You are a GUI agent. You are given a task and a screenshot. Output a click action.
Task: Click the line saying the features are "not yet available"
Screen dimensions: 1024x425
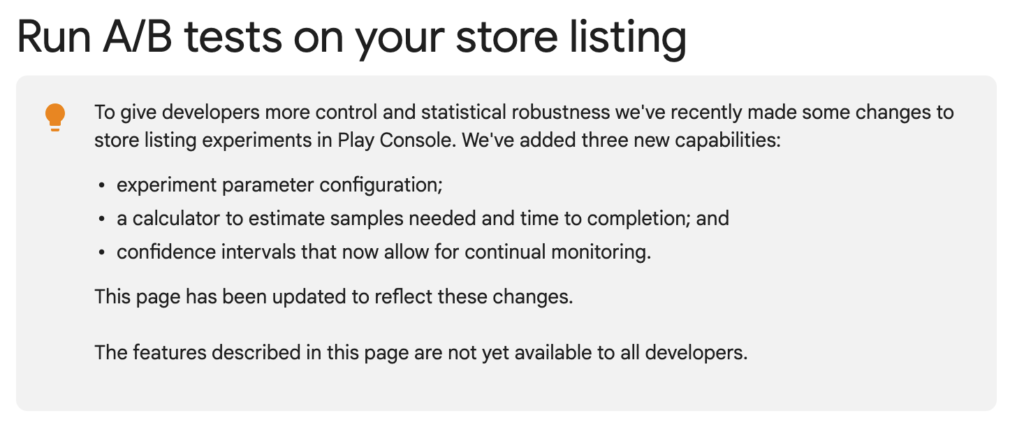(421, 353)
